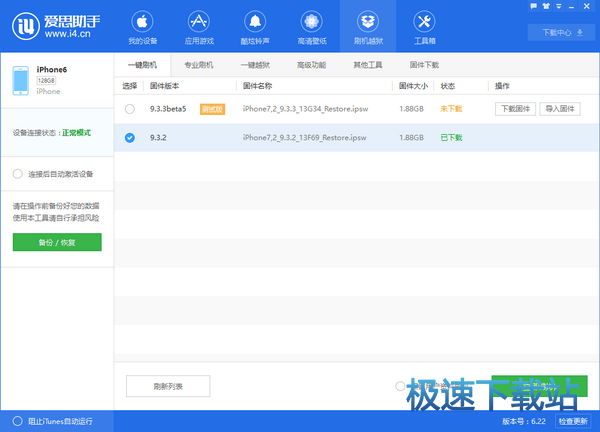Click 操作 column header

pyautogui.click(x=502, y=86)
